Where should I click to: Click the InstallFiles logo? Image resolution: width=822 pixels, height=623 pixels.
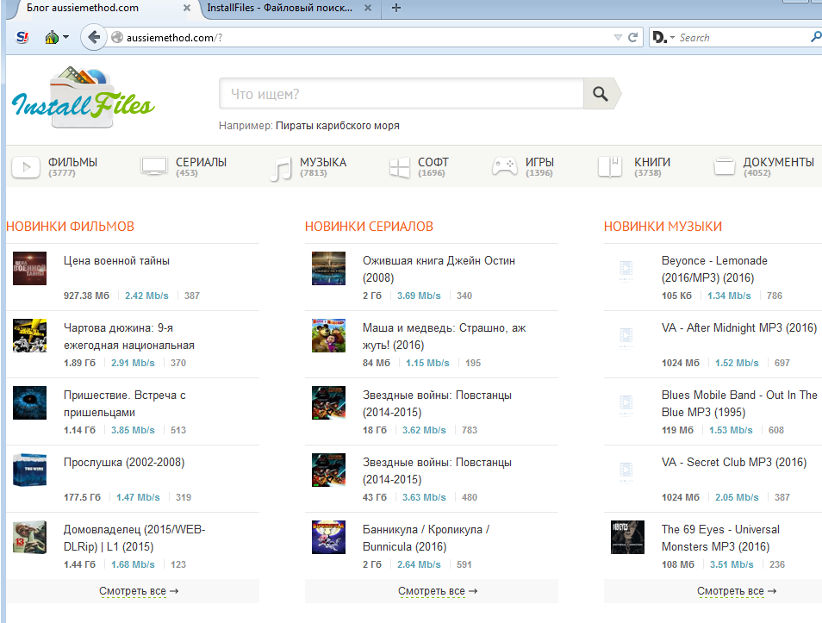pos(83,96)
